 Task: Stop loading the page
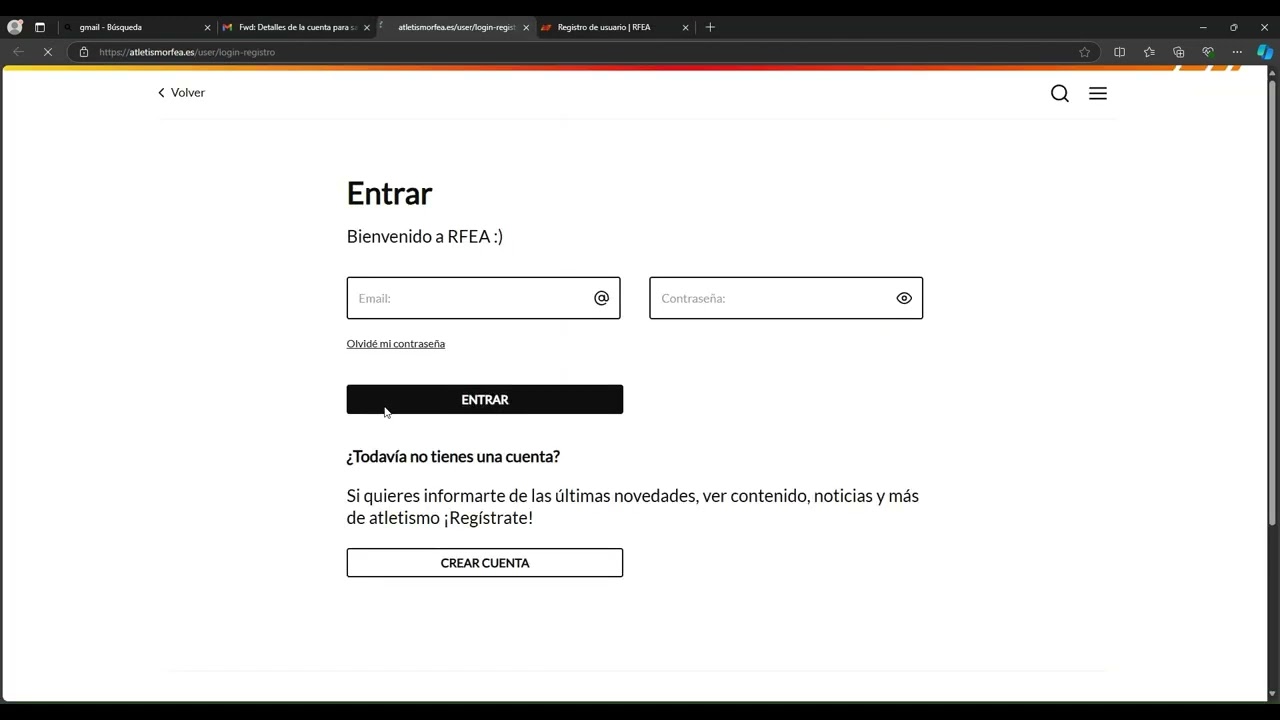(47, 52)
